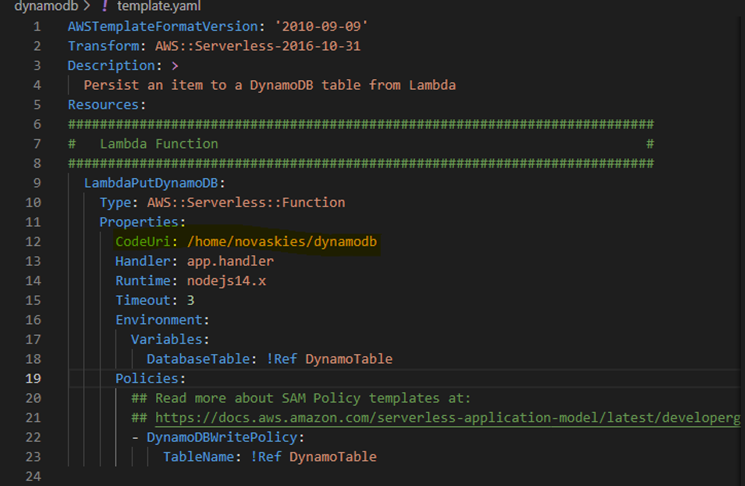Image resolution: width=745 pixels, height=486 pixels.
Task: Click on nodejs14.x runtime value
Action: click(227, 281)
